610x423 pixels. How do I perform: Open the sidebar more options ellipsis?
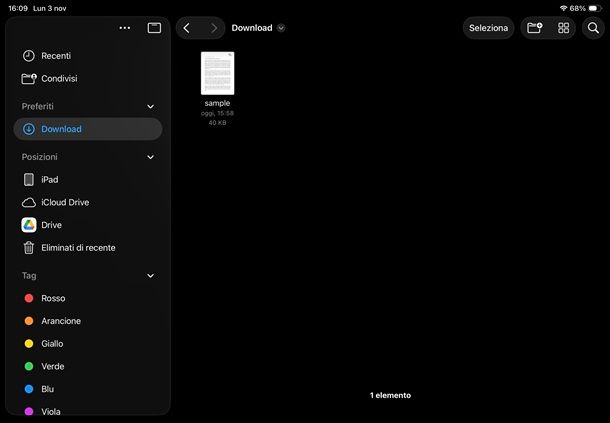click(124, 28)
